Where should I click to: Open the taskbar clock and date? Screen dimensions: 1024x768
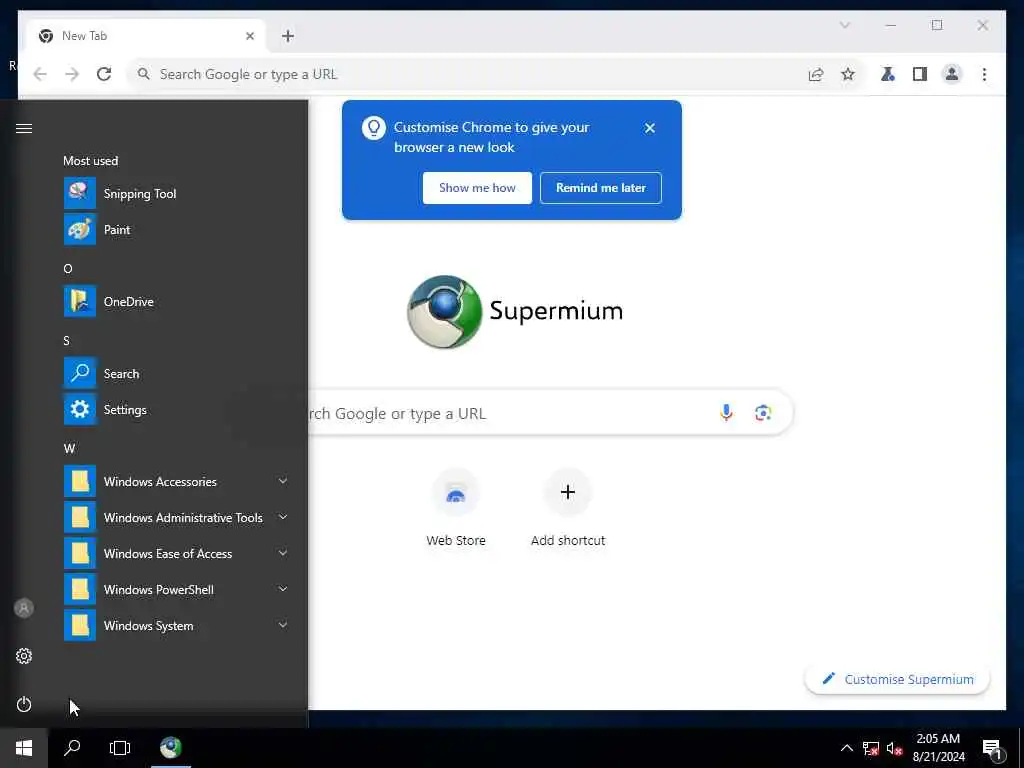(x=938, y=748)
